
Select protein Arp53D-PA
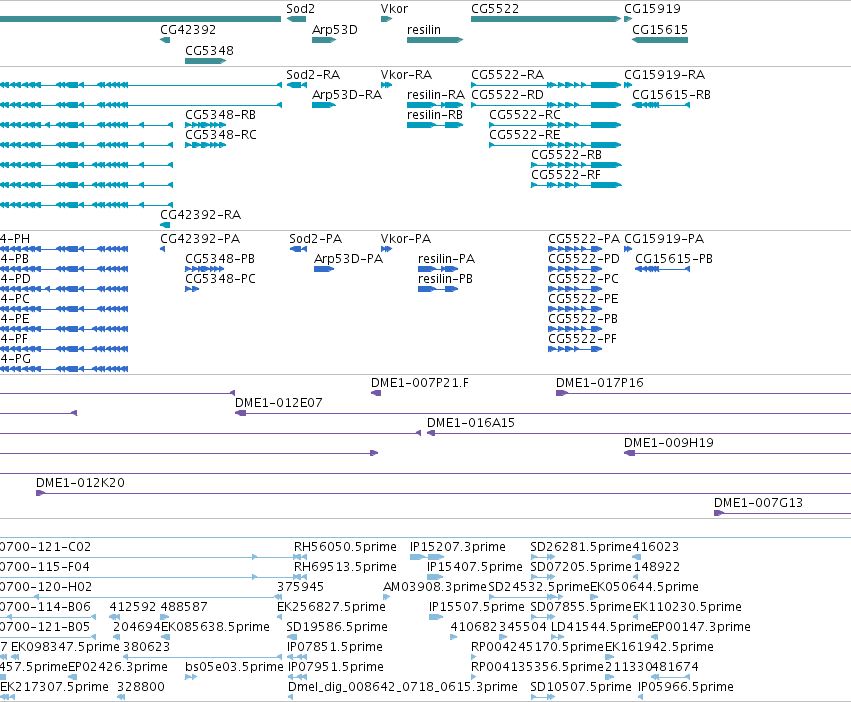tap(348, 259)
